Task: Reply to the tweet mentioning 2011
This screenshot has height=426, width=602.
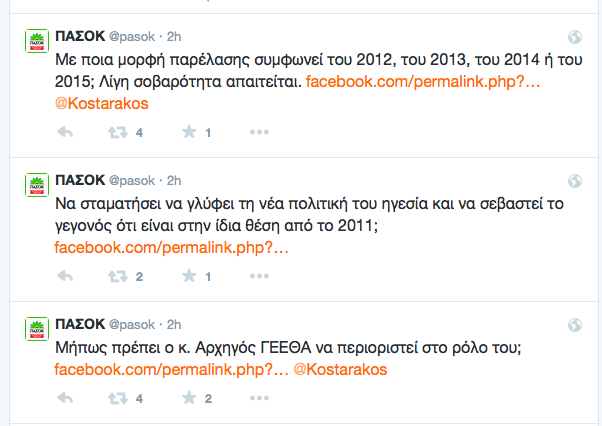Action: 65,275
